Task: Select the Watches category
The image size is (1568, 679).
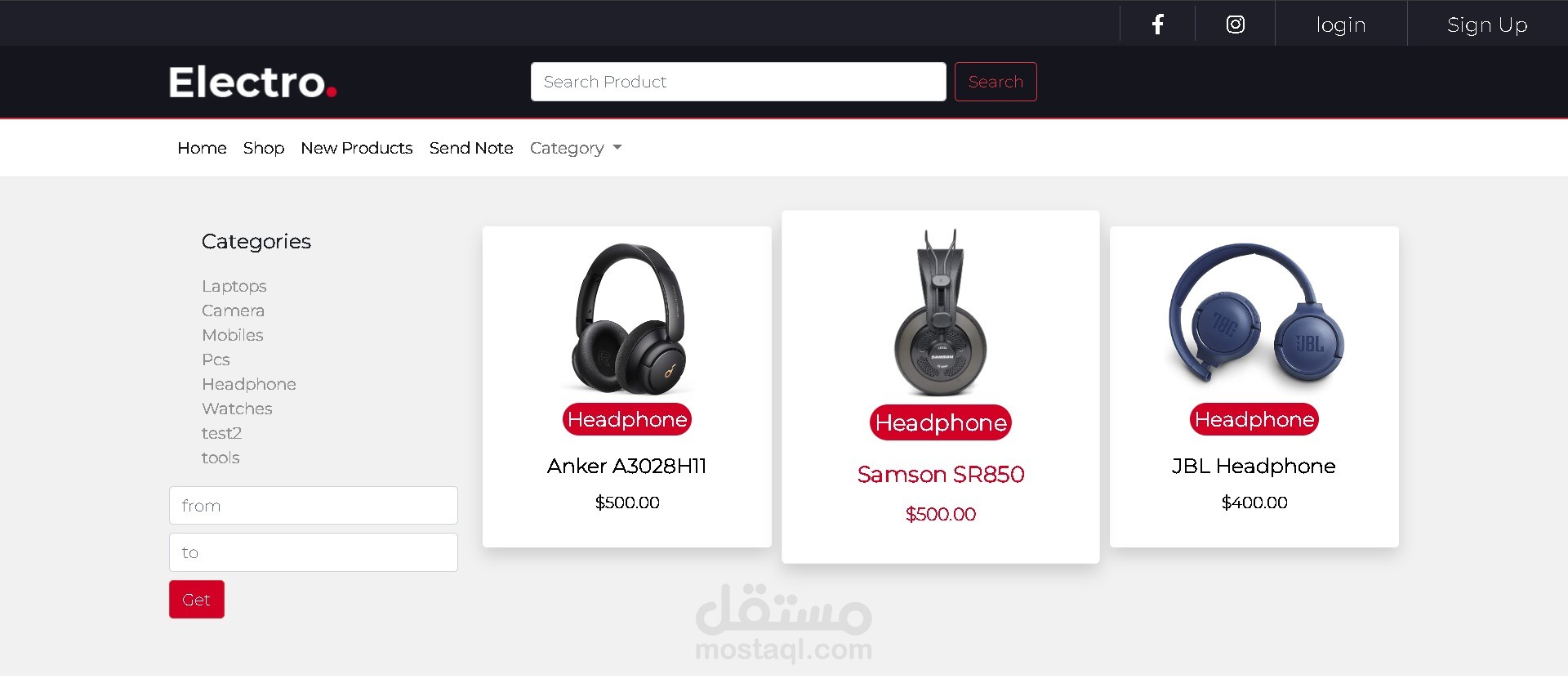Action: coord(237,409)
